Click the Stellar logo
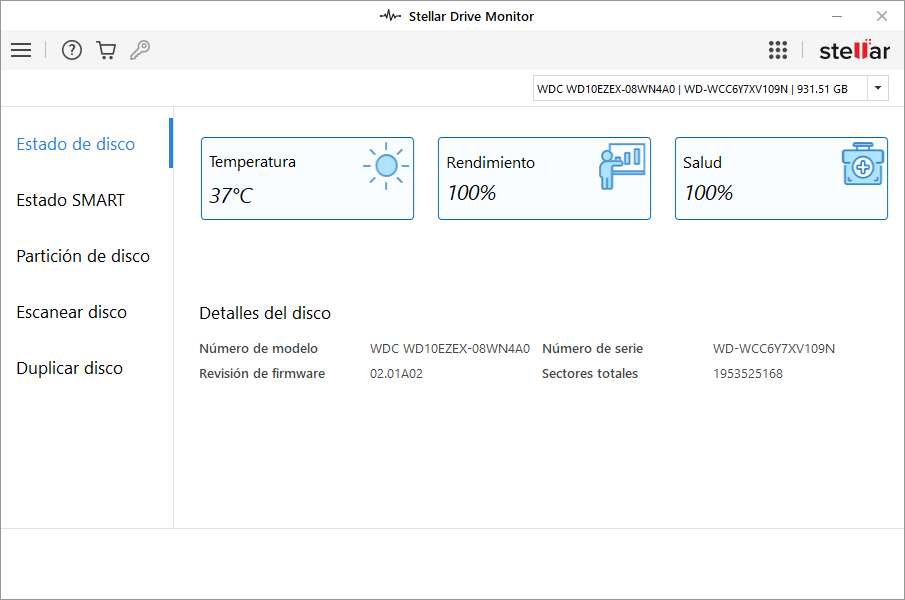Viewport: 905px width, 600px height. [854, 50]
